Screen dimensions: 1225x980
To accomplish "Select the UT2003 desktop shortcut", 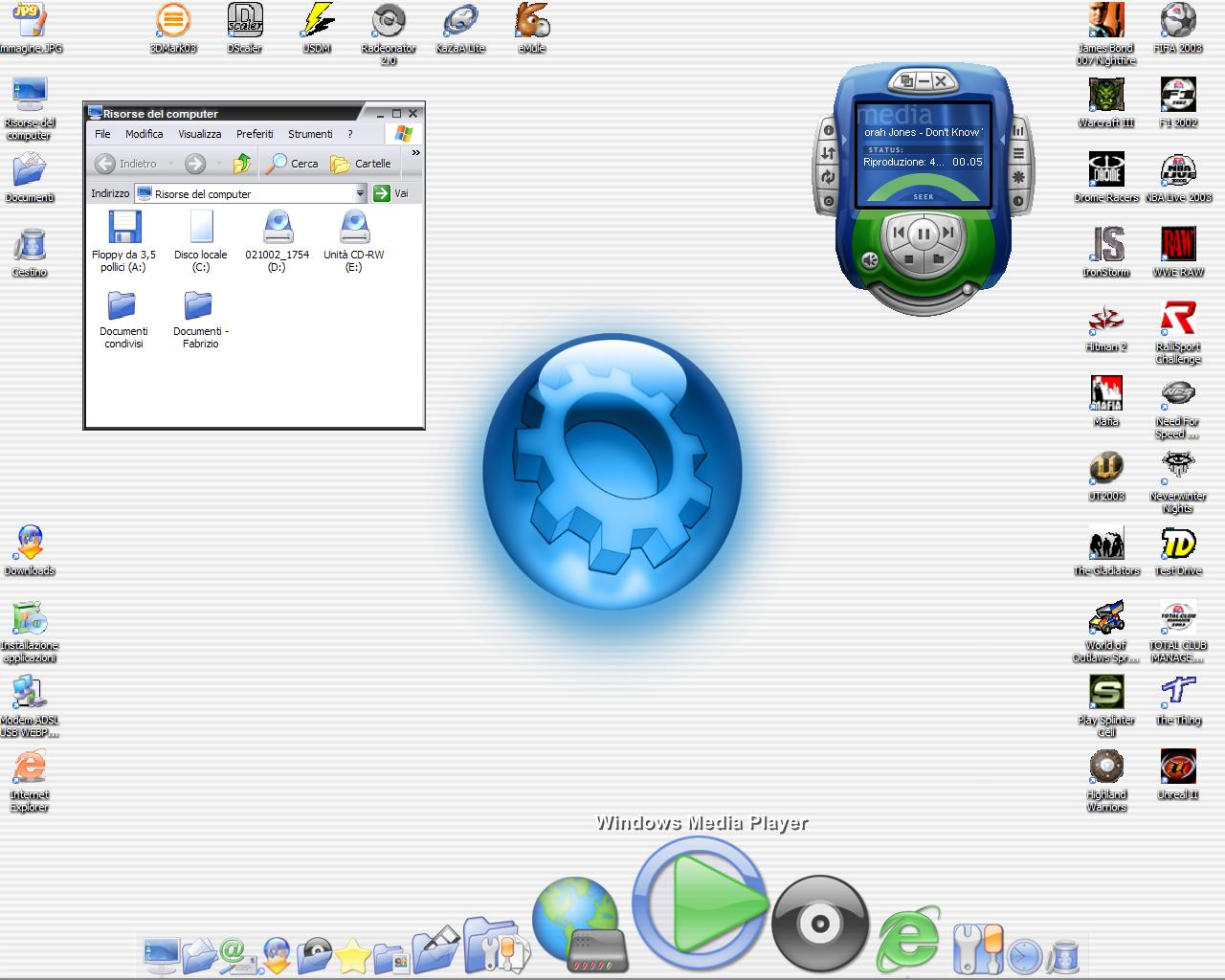I will click(1106, 476).
